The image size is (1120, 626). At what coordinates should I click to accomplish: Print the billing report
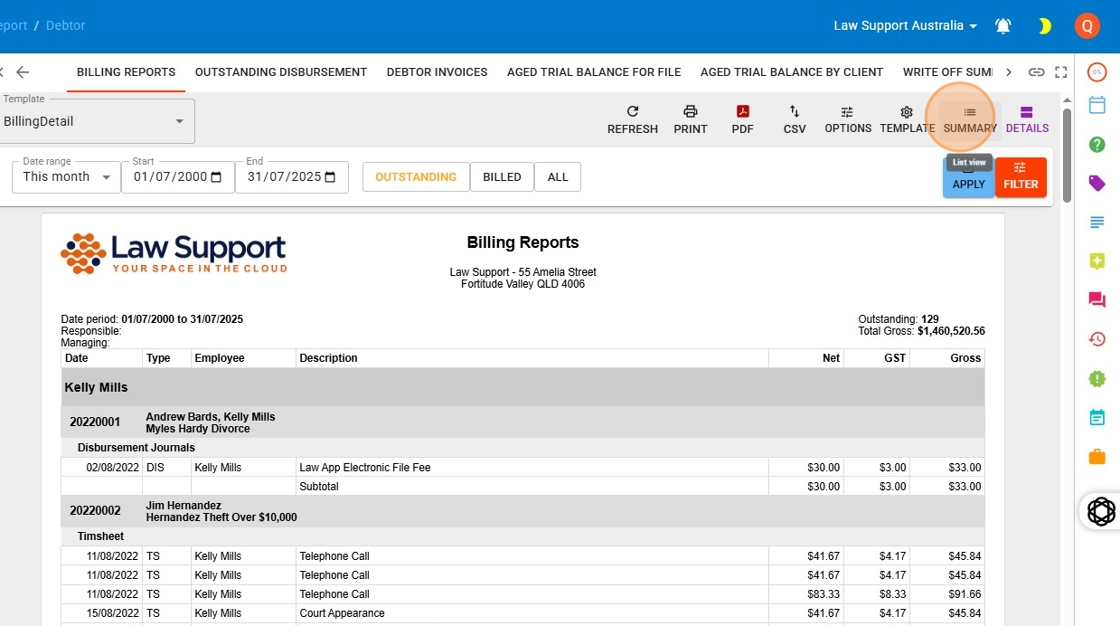[x=690, y=119]
